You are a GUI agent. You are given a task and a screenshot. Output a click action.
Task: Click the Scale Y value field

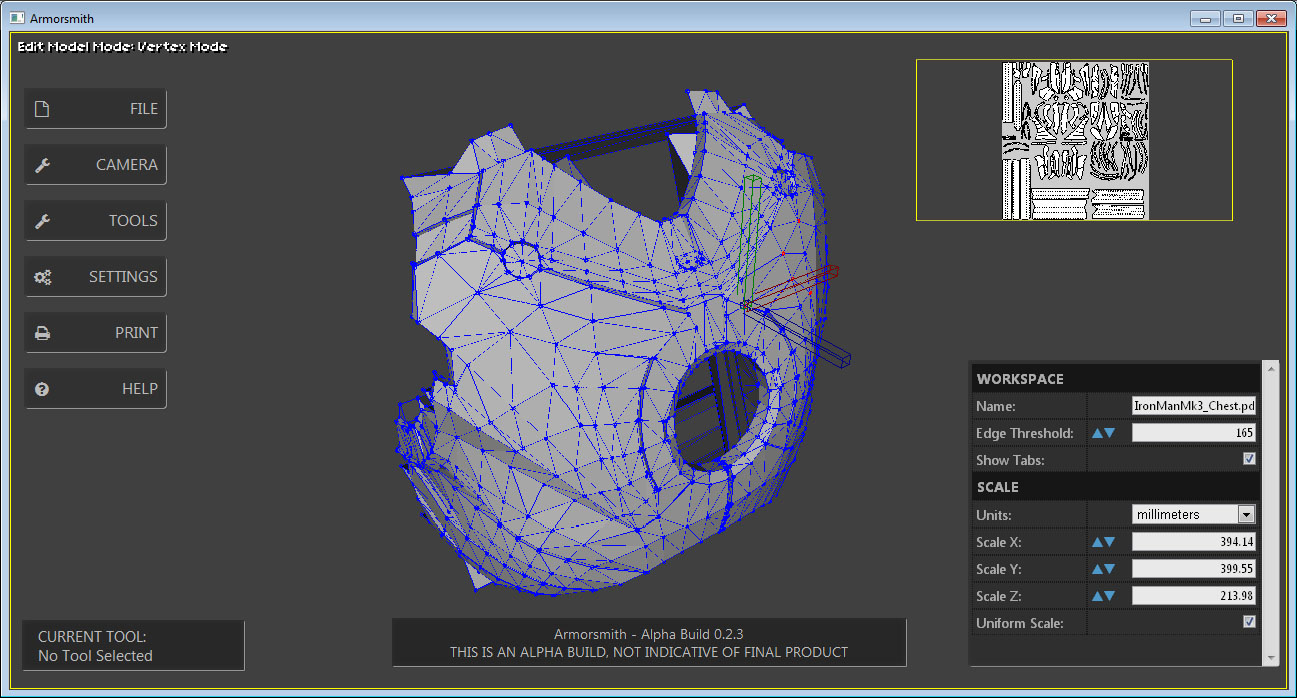1193,569
